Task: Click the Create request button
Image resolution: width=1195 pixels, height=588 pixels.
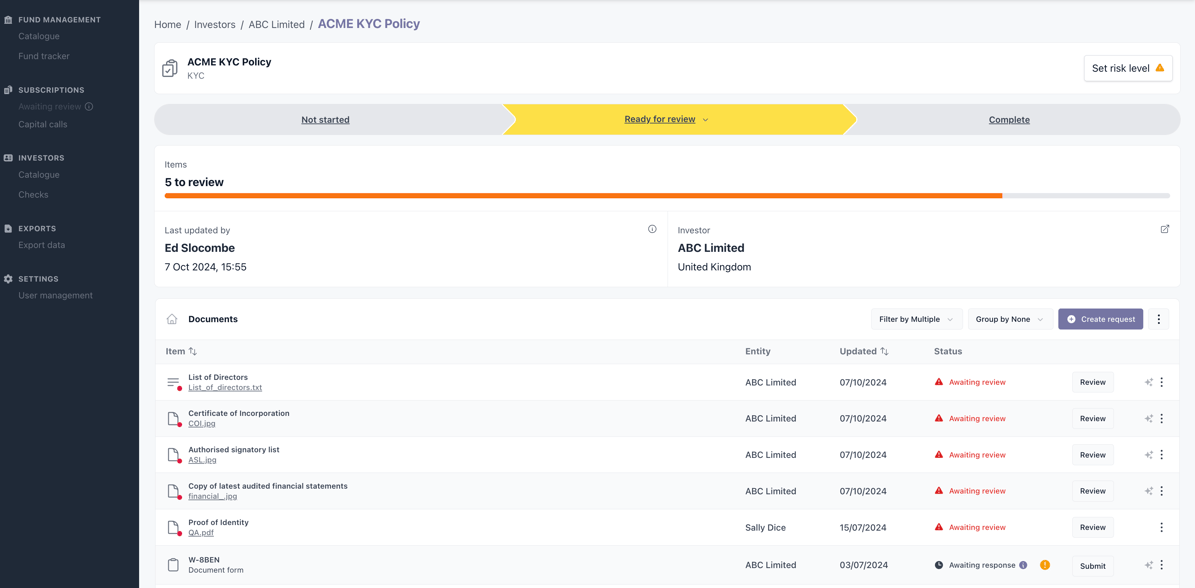Action: click(1100, 318)
